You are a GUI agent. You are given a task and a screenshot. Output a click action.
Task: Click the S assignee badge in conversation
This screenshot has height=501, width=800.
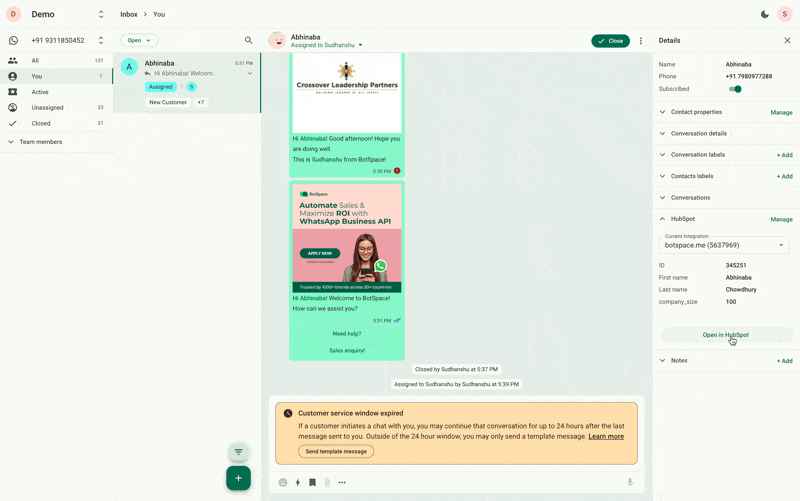pos(191,87)
